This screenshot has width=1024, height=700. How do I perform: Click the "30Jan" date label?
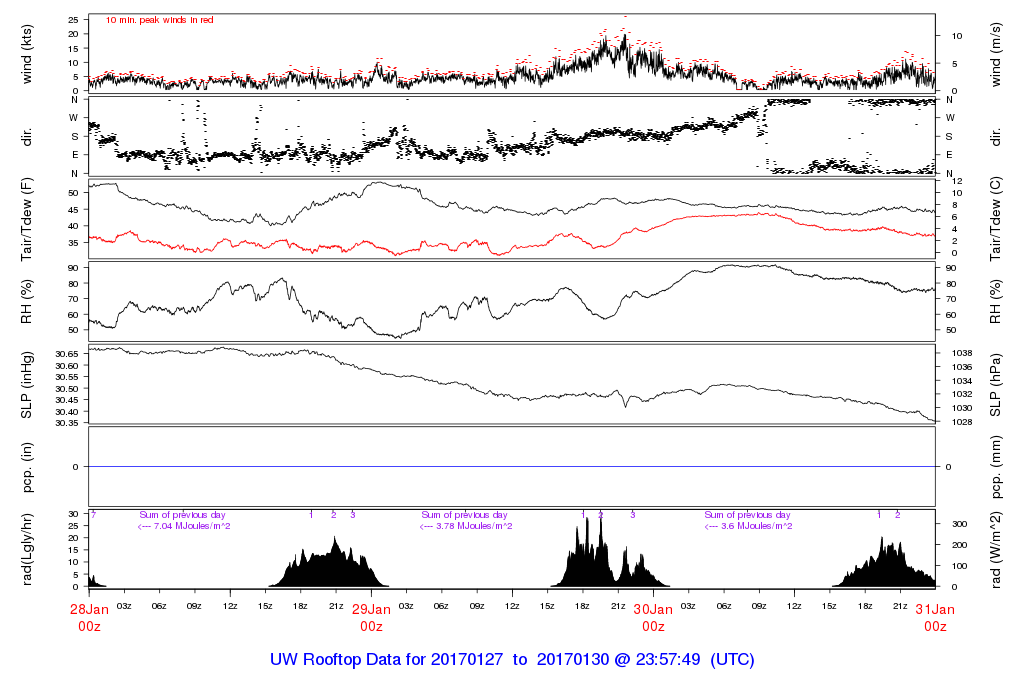(653, 609)
